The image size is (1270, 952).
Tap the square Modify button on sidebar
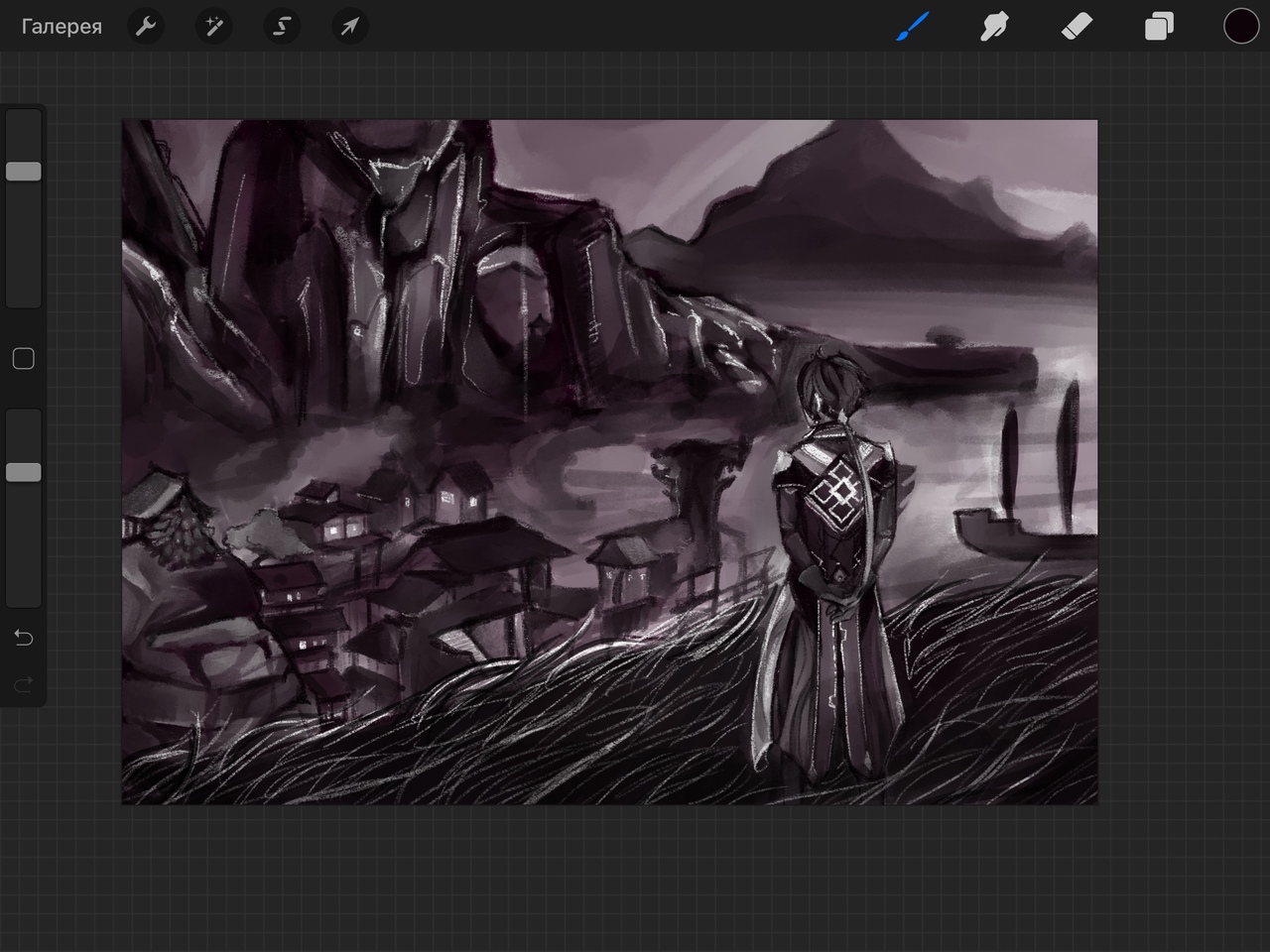coord(24,359)
